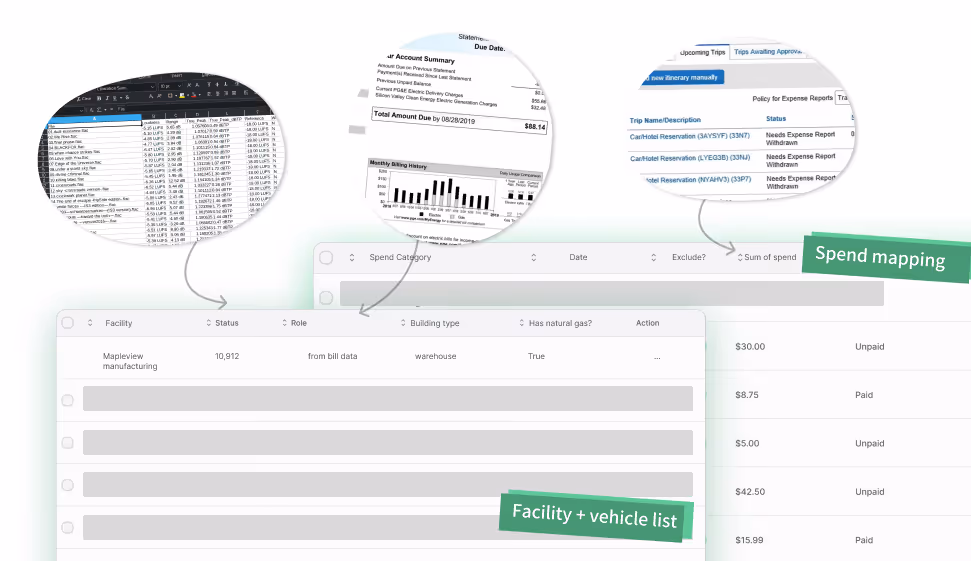Image resolution: width=971 pixels, height=561 pixels.
Task: Click Unpaid status beside $5.00
Action: [869, 443]
